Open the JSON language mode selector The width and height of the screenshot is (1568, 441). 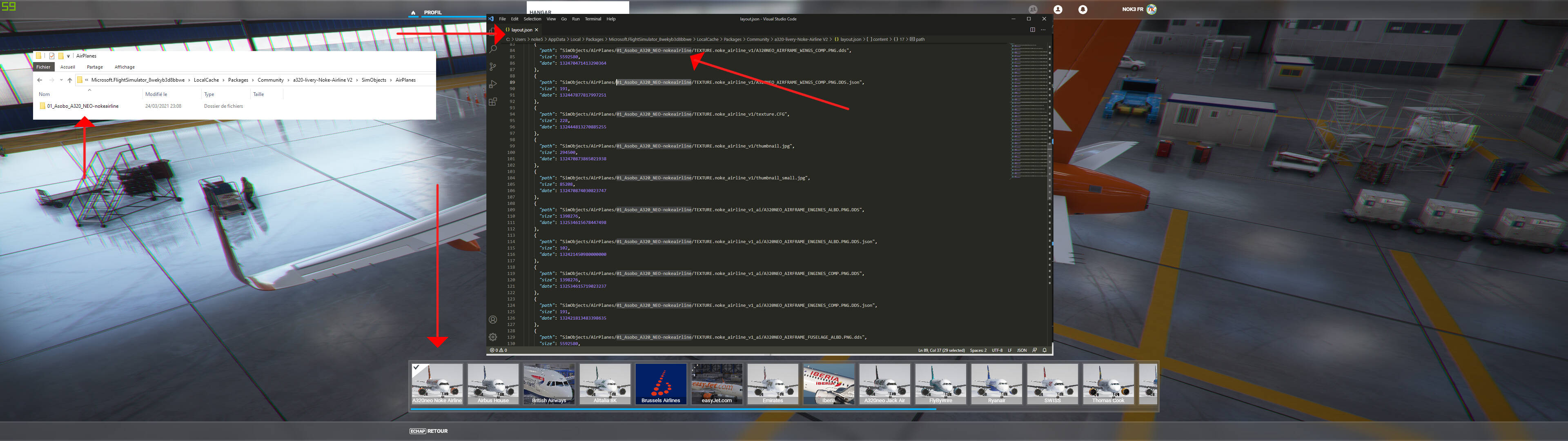point(1021,350)
